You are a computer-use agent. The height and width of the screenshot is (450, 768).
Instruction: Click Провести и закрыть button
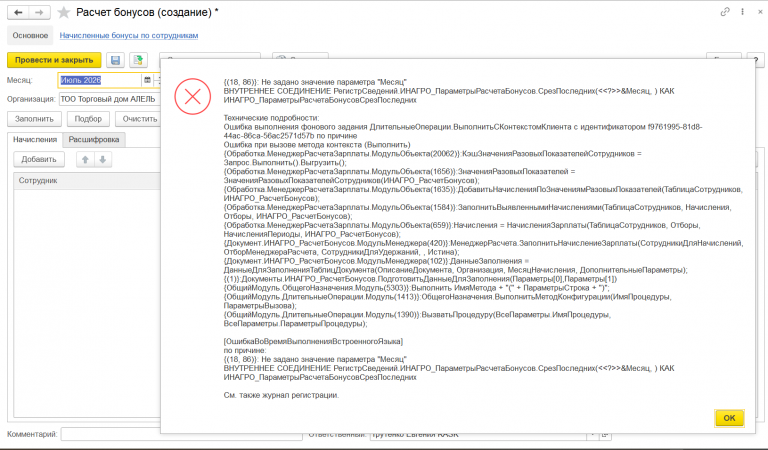[x=54, y=60]
